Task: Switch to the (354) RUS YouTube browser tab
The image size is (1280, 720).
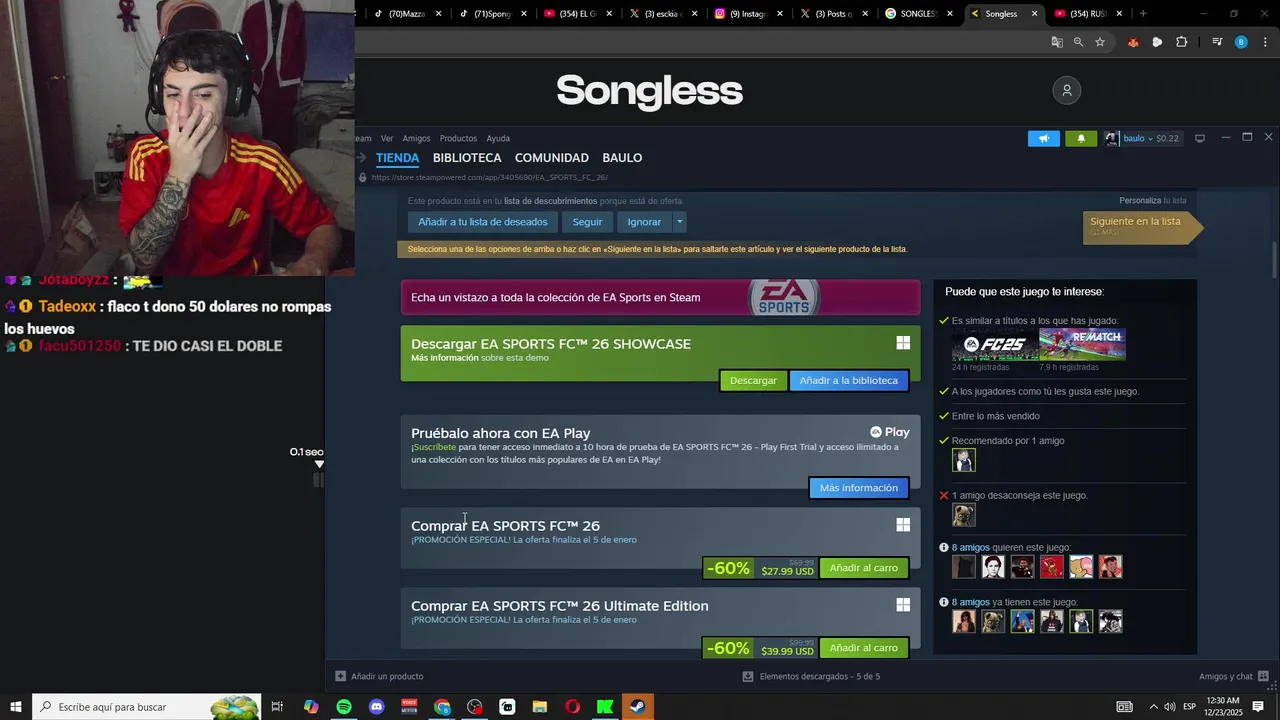Action: (1087, 14)
